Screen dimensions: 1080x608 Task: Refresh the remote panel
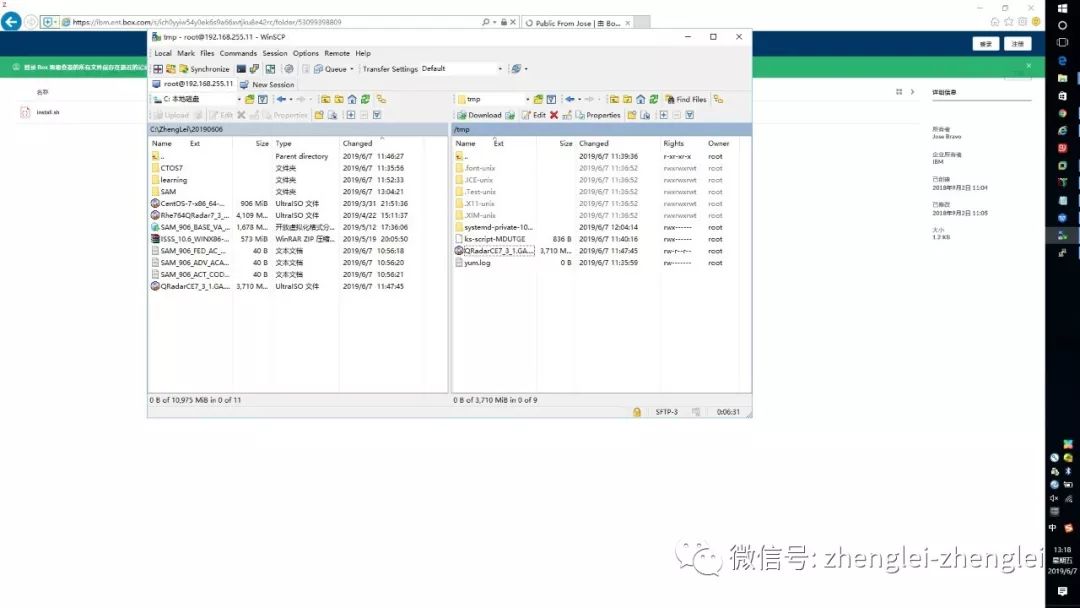tap(654, 99)
